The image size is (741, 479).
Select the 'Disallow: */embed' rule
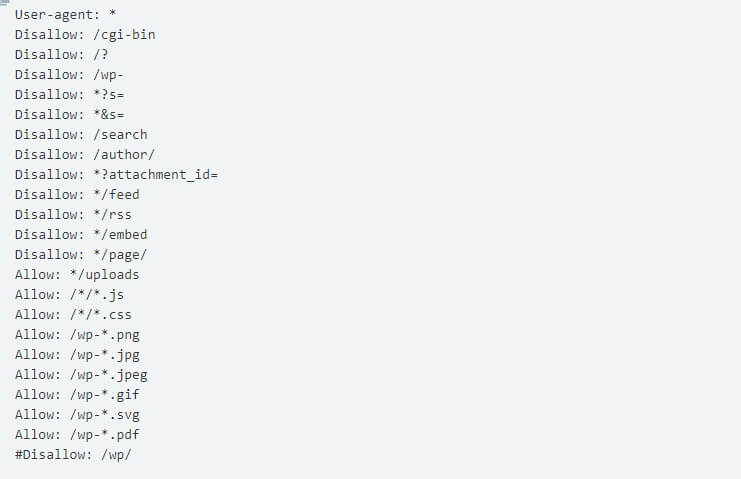[81, 234]
